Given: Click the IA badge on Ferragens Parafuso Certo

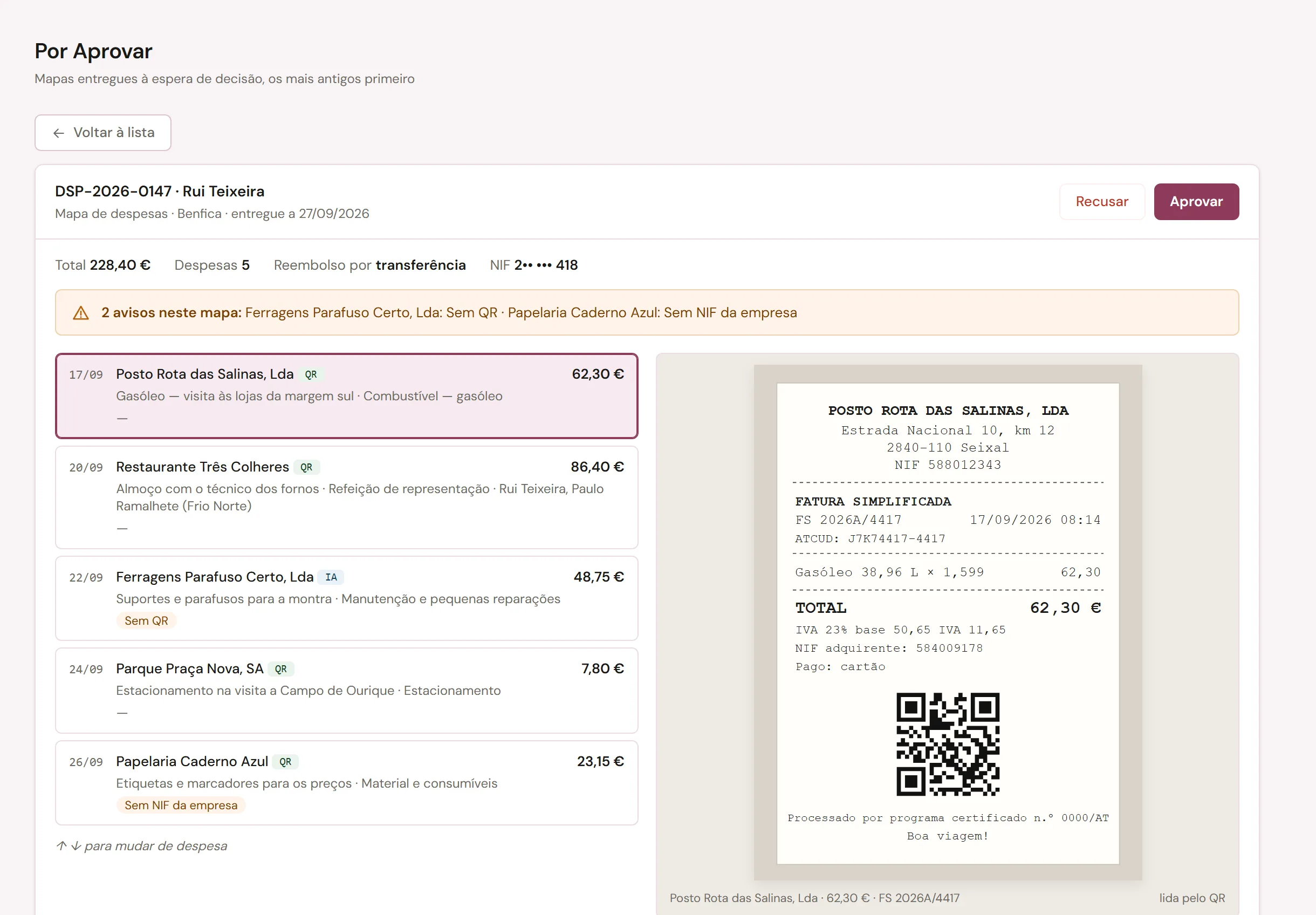Looking at the screenshot, I should [331, 577].
